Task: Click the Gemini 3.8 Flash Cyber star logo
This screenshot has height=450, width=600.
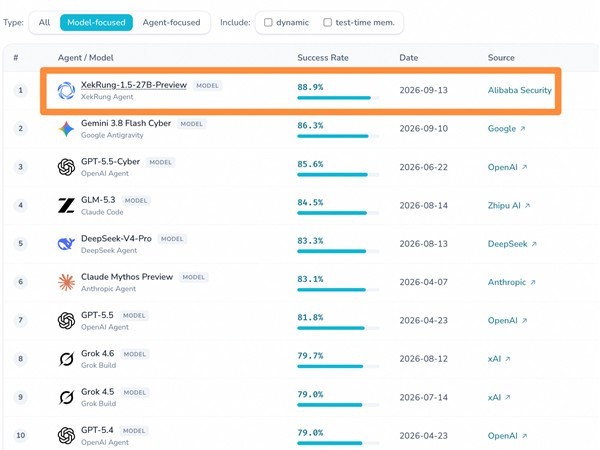Action: (66, 129)
